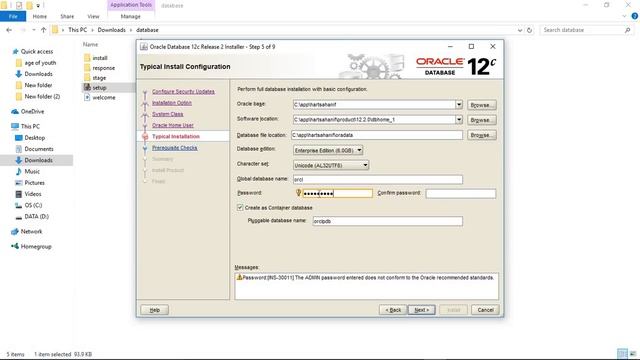Browse for Software location
The image size is (640, 360).
click(x=482, y=120)
